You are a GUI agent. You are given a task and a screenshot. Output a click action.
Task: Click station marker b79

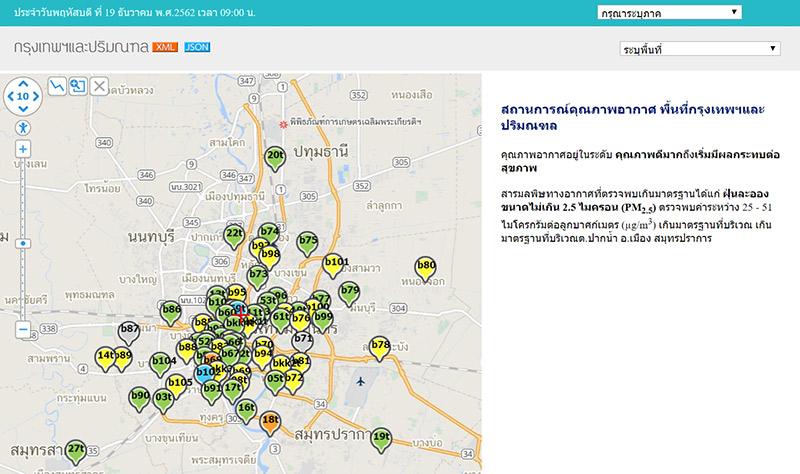coord(349,294)
